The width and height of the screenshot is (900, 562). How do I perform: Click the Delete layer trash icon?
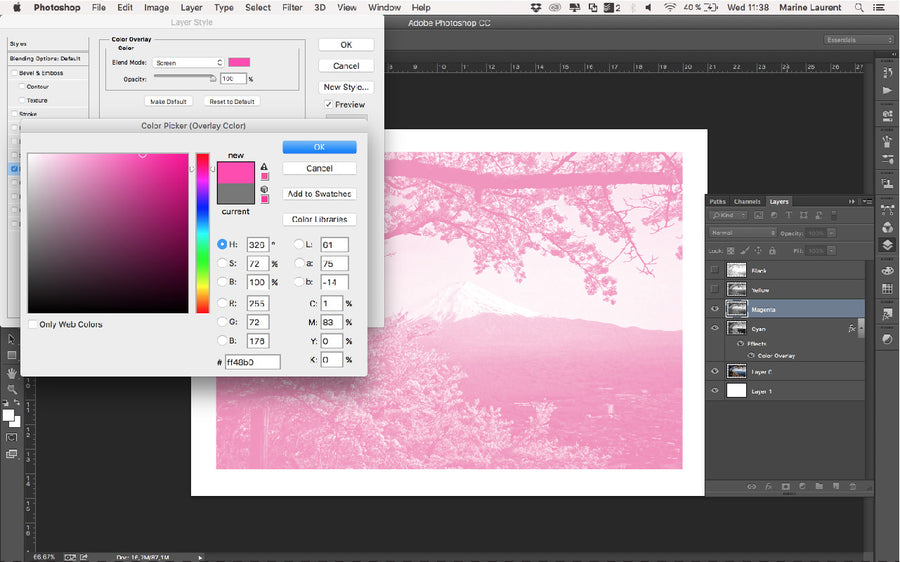852,486
